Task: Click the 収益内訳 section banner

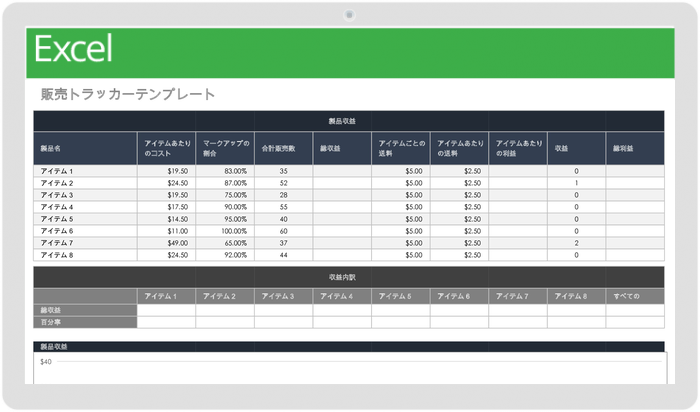Action: tap(349, 277)
